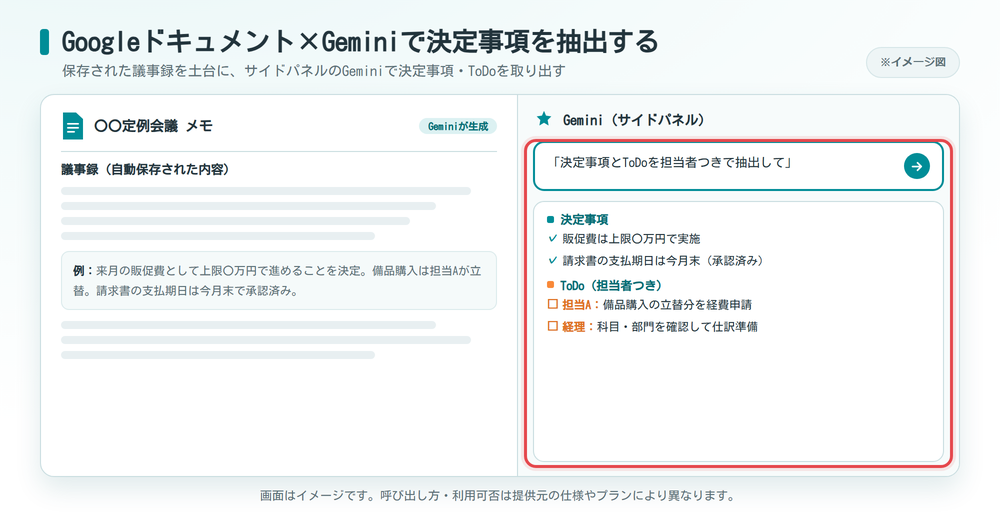Click the 「決定事項」 section heading
The width and height of the screenshot is (1000, 523).
tap(584, 219)
